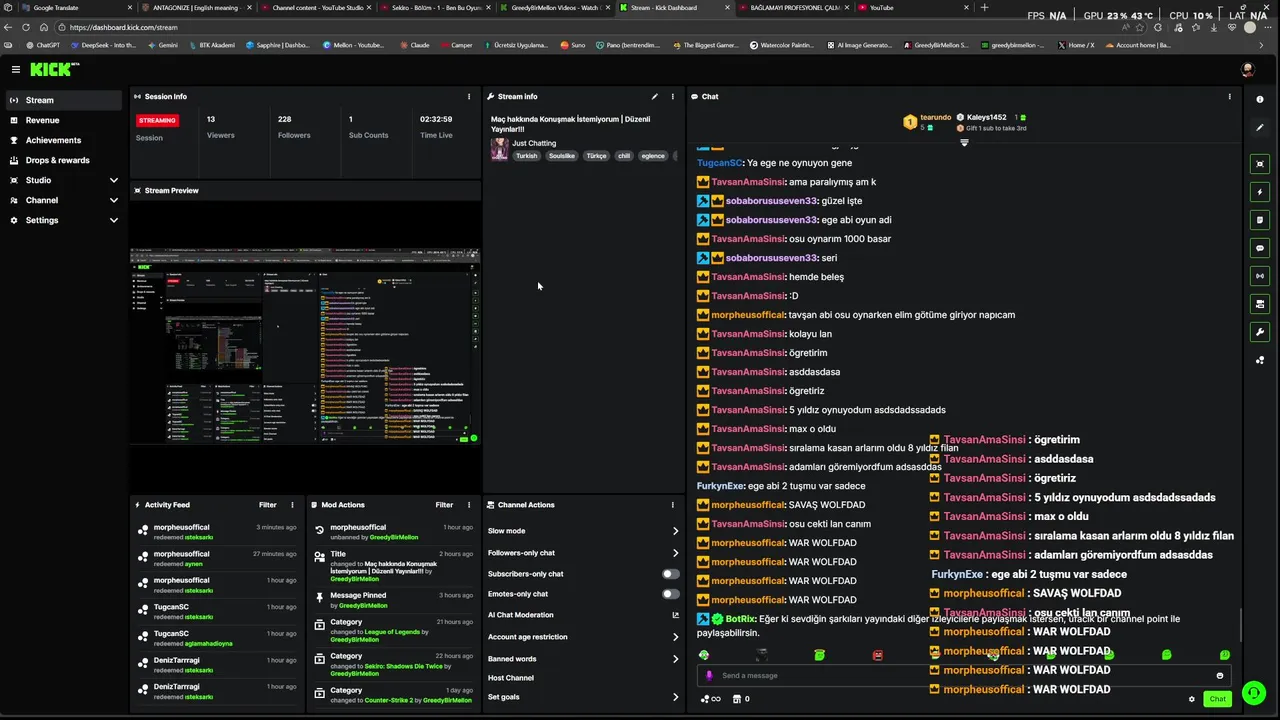Viewport: 1280px width, 720px height.
Task: Toggle the wrench panel icon in right sidebar
Action: click(x=1260, y=332)
